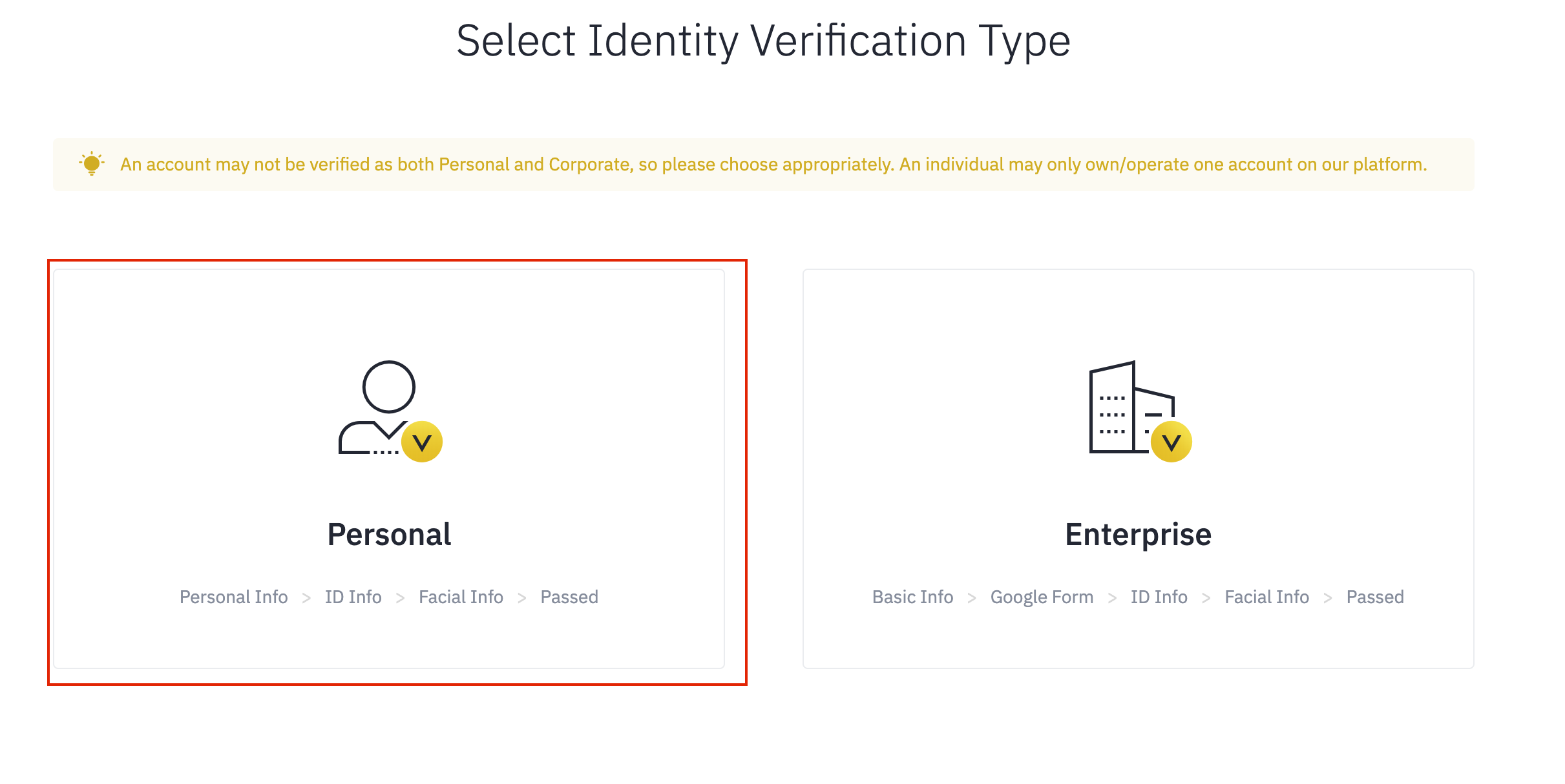
Task: Click the yellow badge on Personal icon
Action: click(x=422, y=442)
